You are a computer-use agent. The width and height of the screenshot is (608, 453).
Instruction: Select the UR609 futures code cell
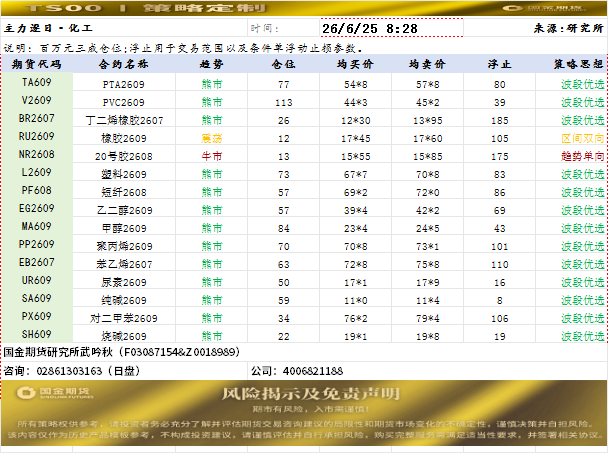(36, 280)
